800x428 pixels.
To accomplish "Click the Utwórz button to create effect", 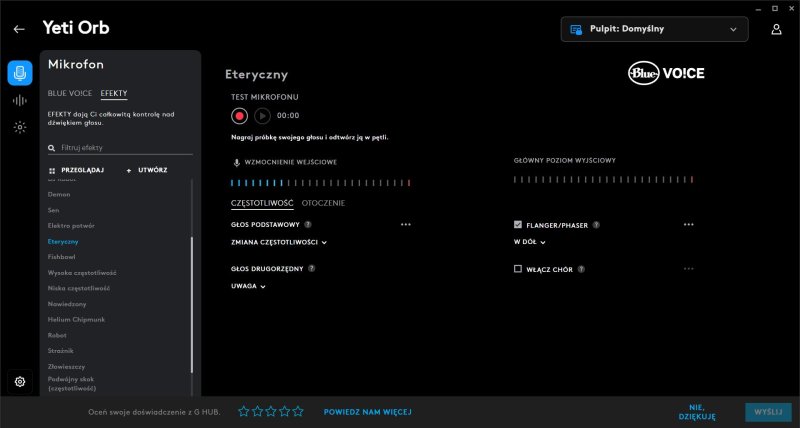I will pyautogui.click(x=146, y=171).
